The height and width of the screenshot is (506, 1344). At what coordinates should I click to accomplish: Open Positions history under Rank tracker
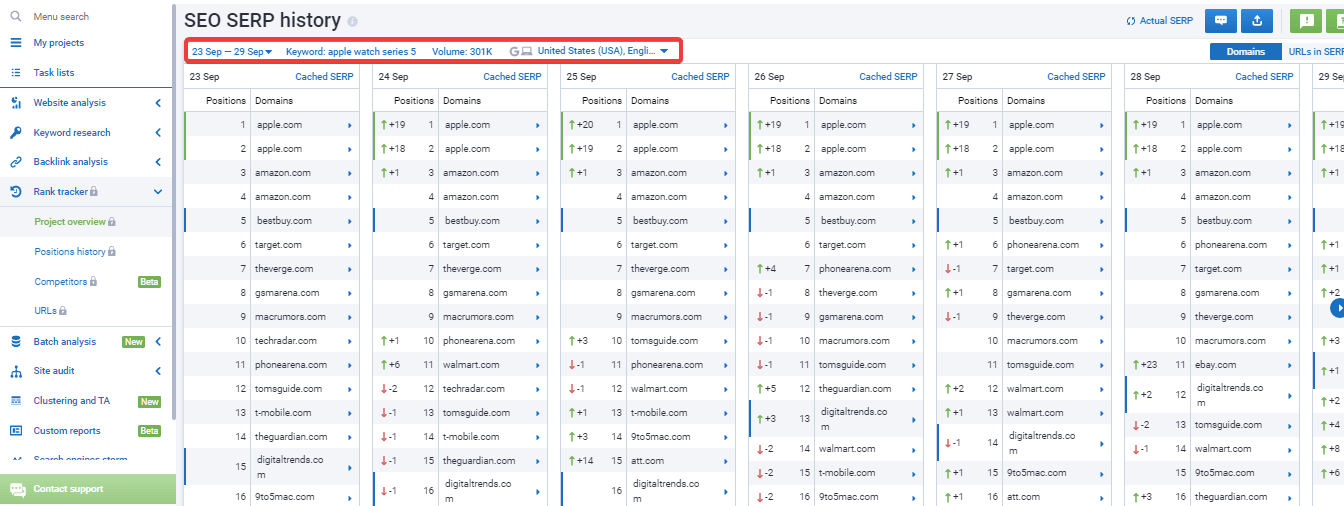pyautogui.click(x=70, y=252)
